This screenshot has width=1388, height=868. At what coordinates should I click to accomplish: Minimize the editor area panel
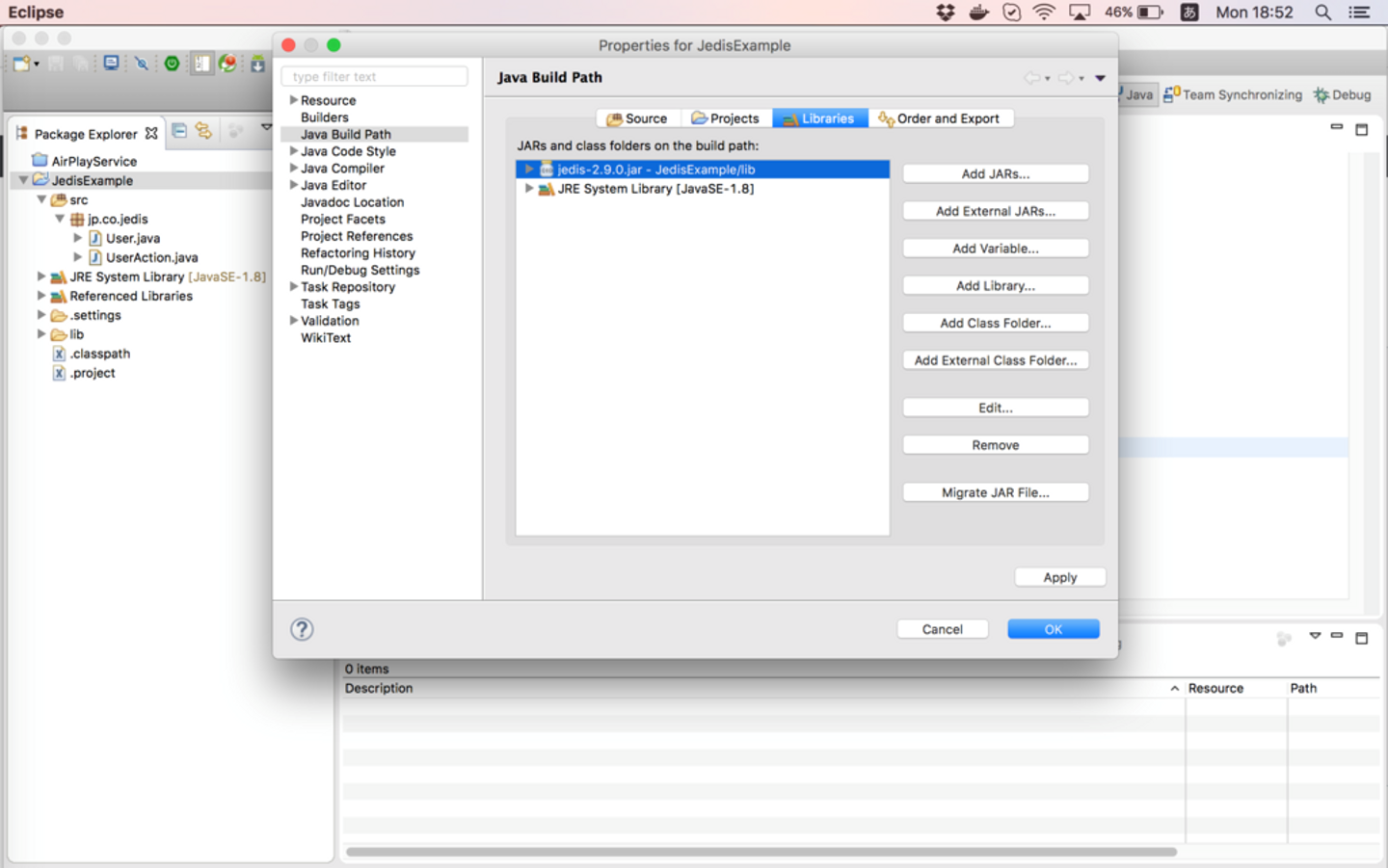[x=1336, y=127]
